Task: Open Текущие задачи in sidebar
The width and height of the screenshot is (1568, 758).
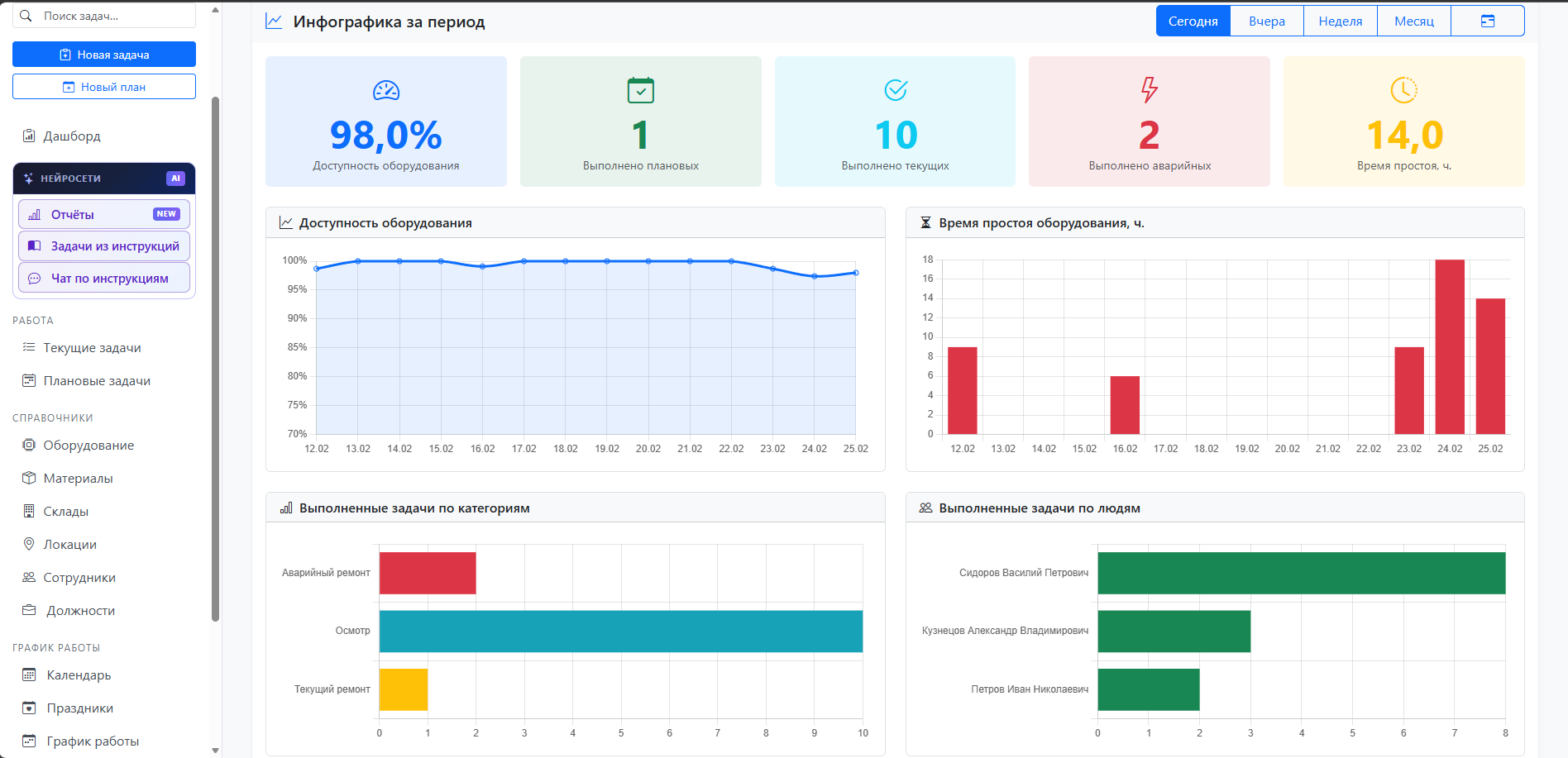Action: (92, 347)
